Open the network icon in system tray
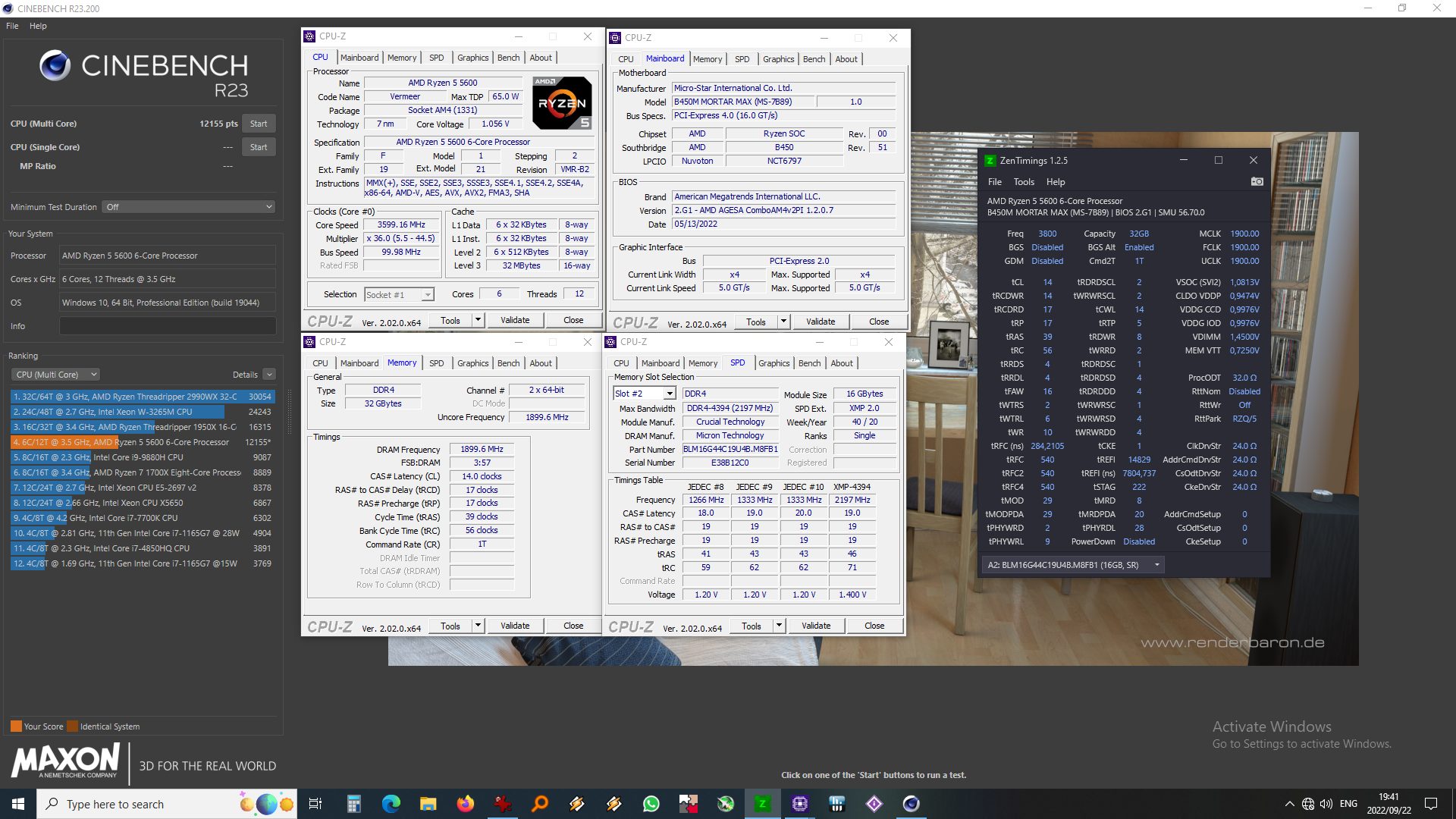1456x819 pixels. coord(1308,804)
